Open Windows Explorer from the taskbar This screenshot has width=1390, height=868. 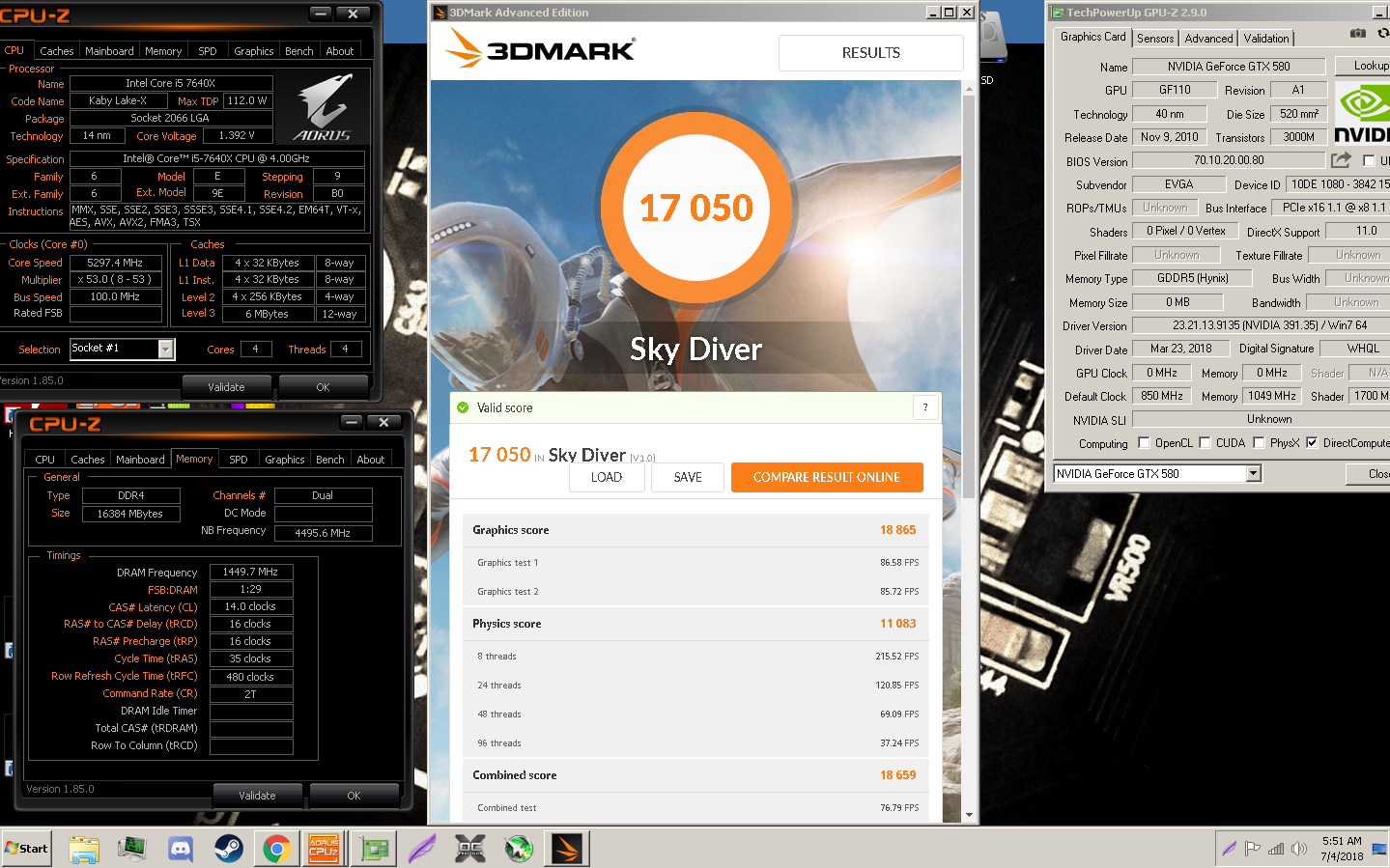[x=84, y=849]
